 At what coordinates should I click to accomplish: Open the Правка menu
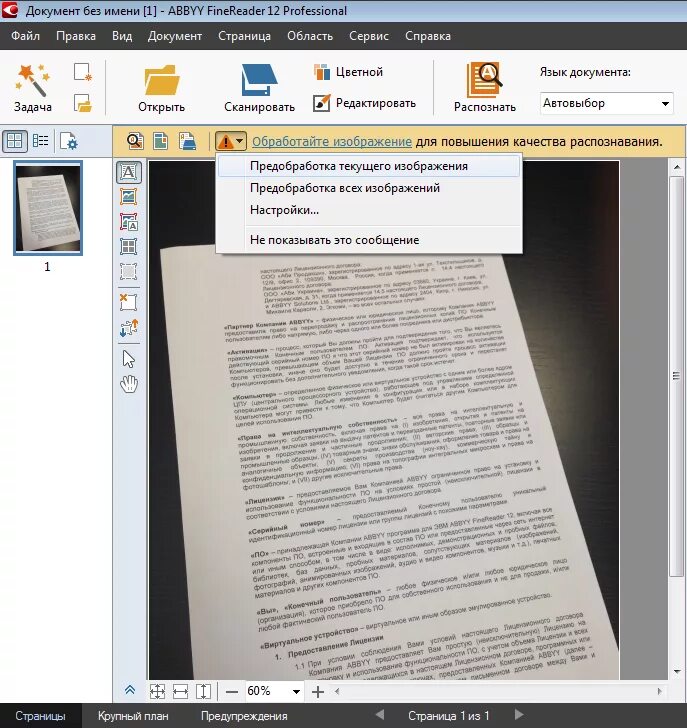[76, 36]
